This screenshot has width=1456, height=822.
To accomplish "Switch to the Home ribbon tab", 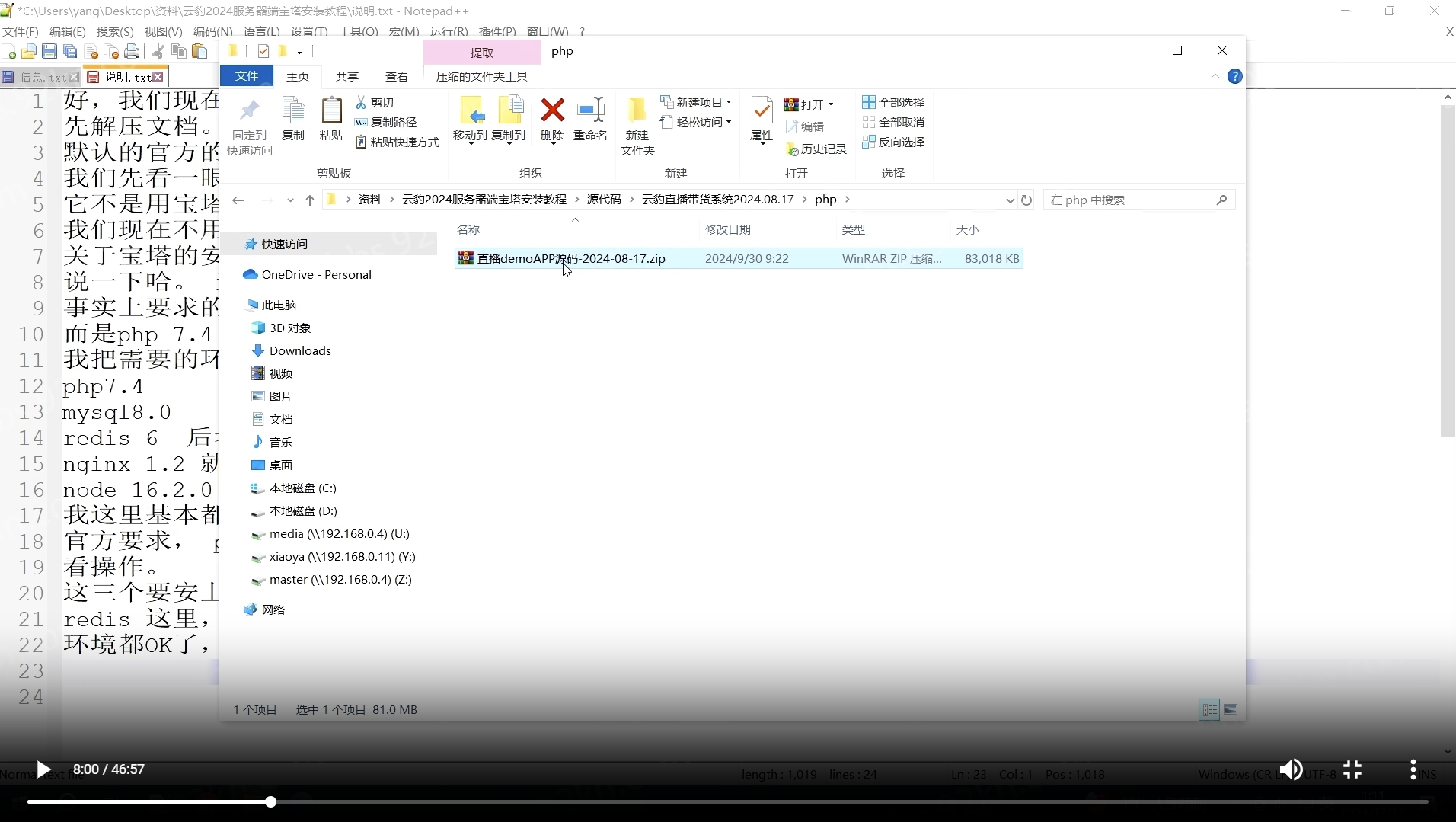I will coord(298,76).
